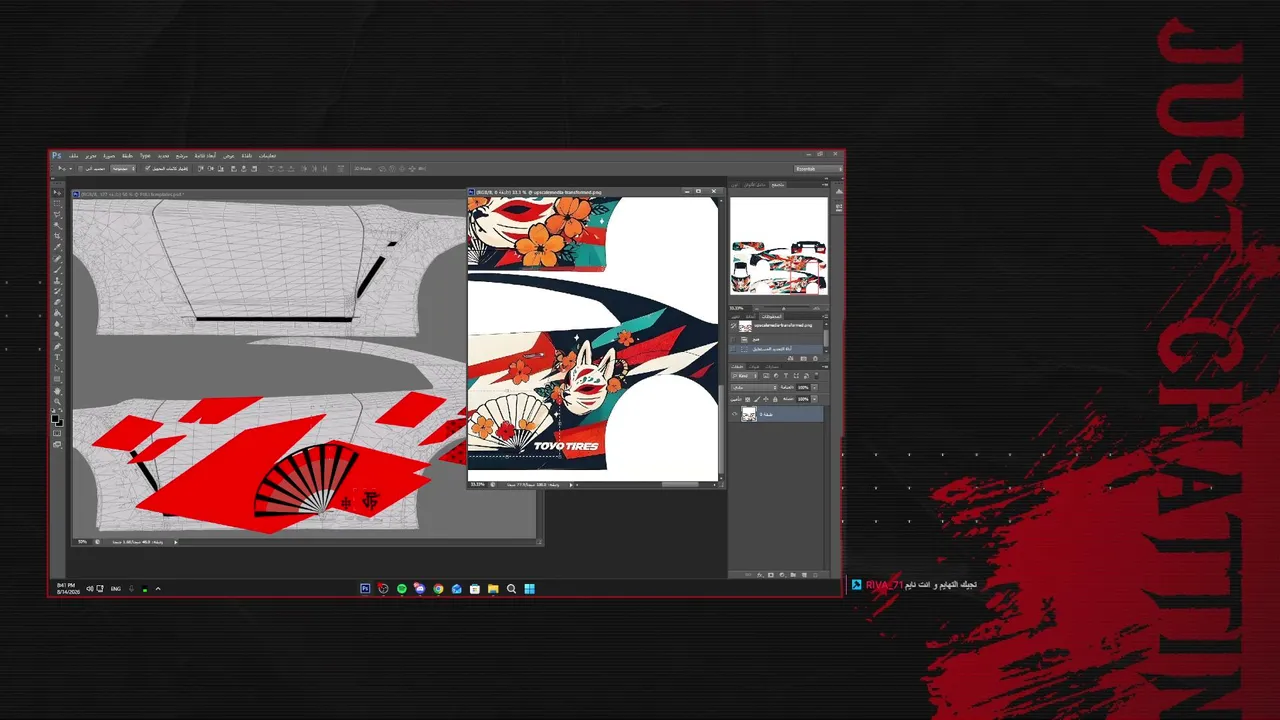1280x720 pixels.
Task: Select the Hand tool
Action: click(58, 390)
